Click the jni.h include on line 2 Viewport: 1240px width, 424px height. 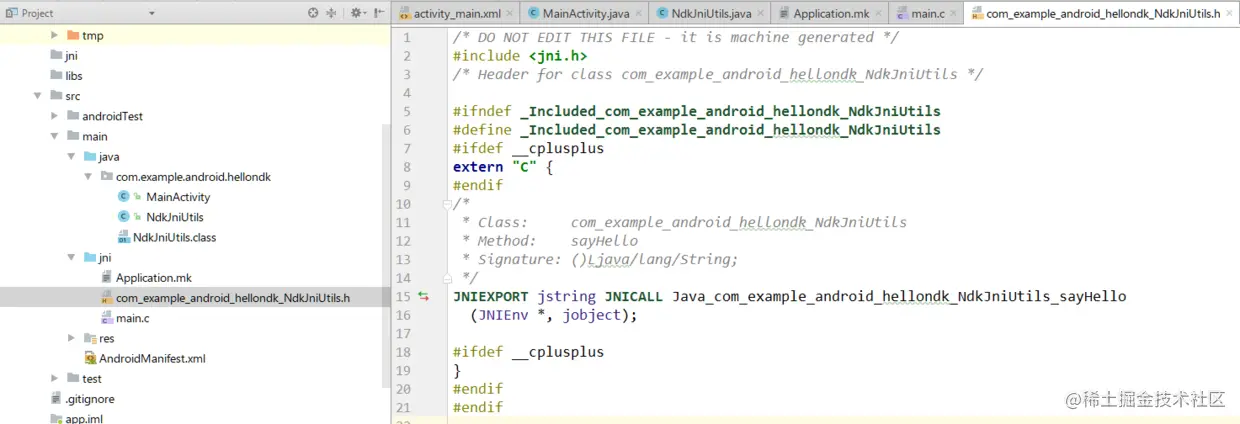[x=558, y=56]
